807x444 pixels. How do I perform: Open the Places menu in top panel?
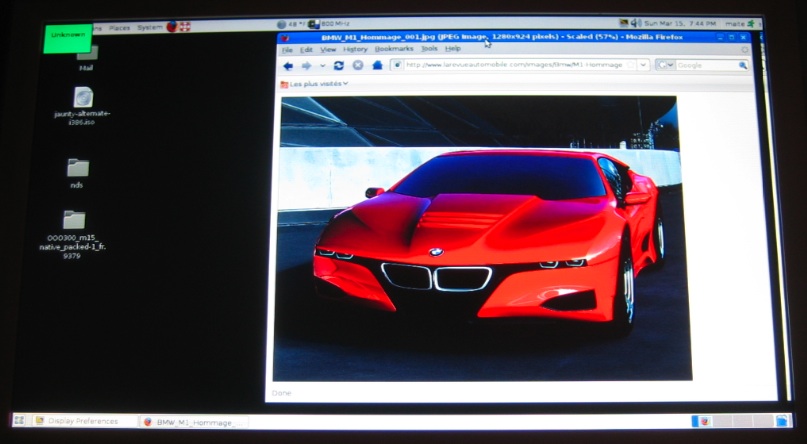[x=119, y=28]
